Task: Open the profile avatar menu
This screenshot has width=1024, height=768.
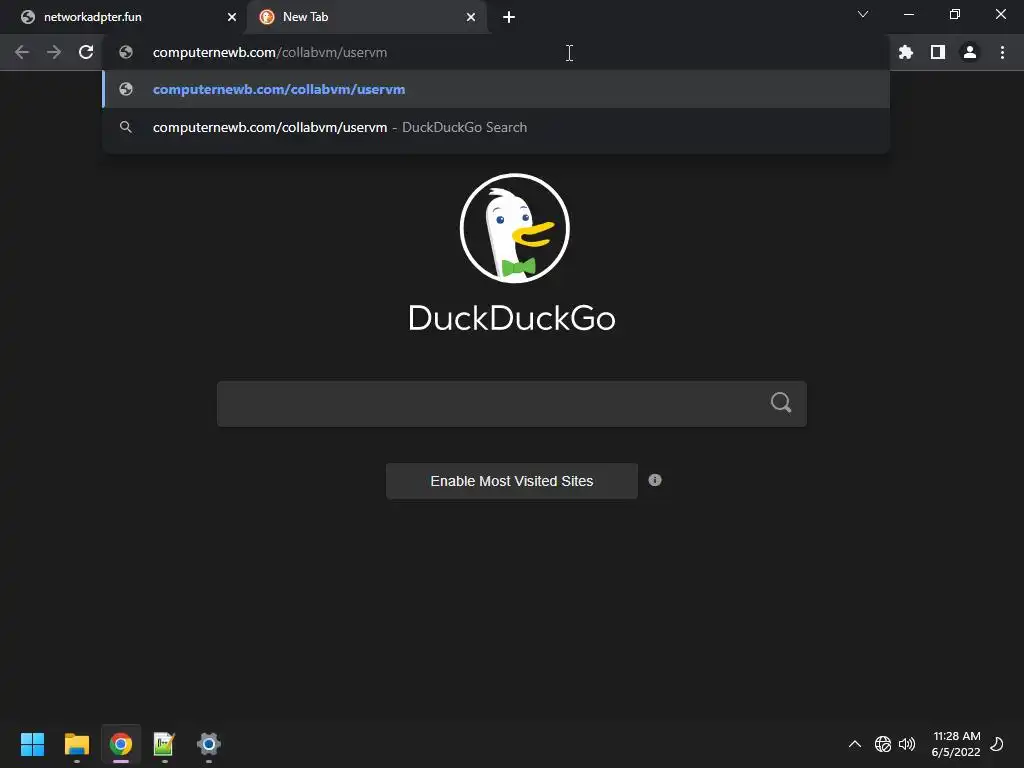Action: click(970, 52)
